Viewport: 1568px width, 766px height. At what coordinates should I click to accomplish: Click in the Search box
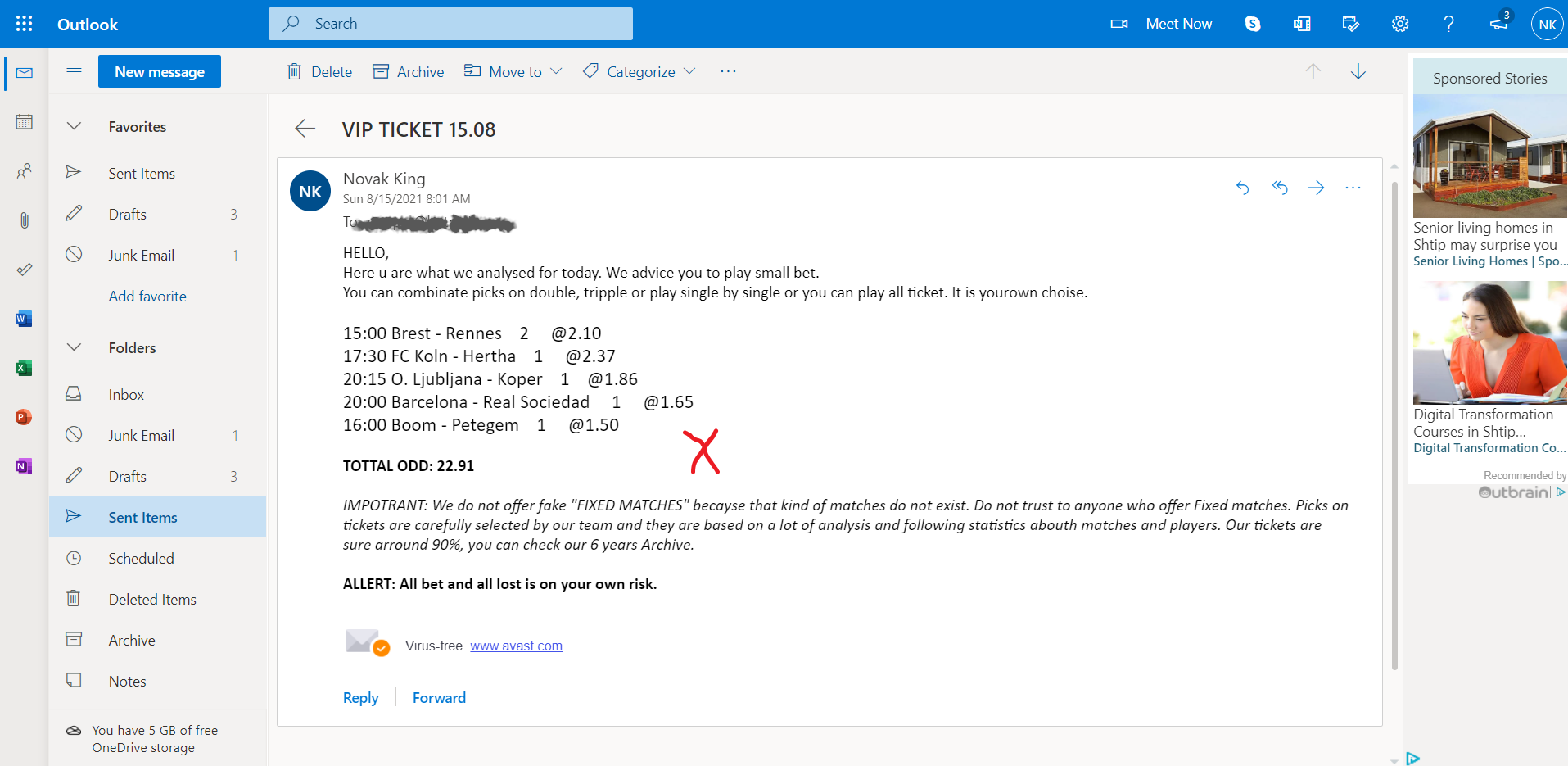click(450, 24)
